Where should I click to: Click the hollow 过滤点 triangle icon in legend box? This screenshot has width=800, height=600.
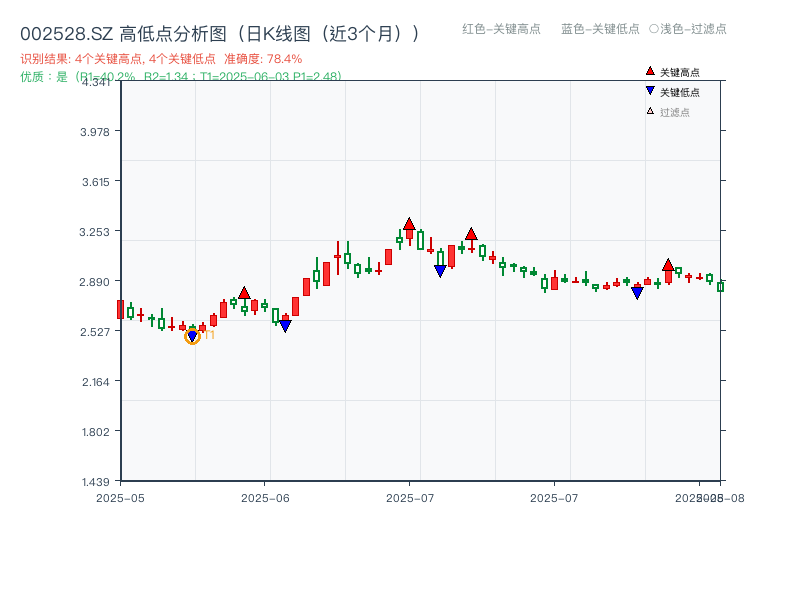pos(648,110)
